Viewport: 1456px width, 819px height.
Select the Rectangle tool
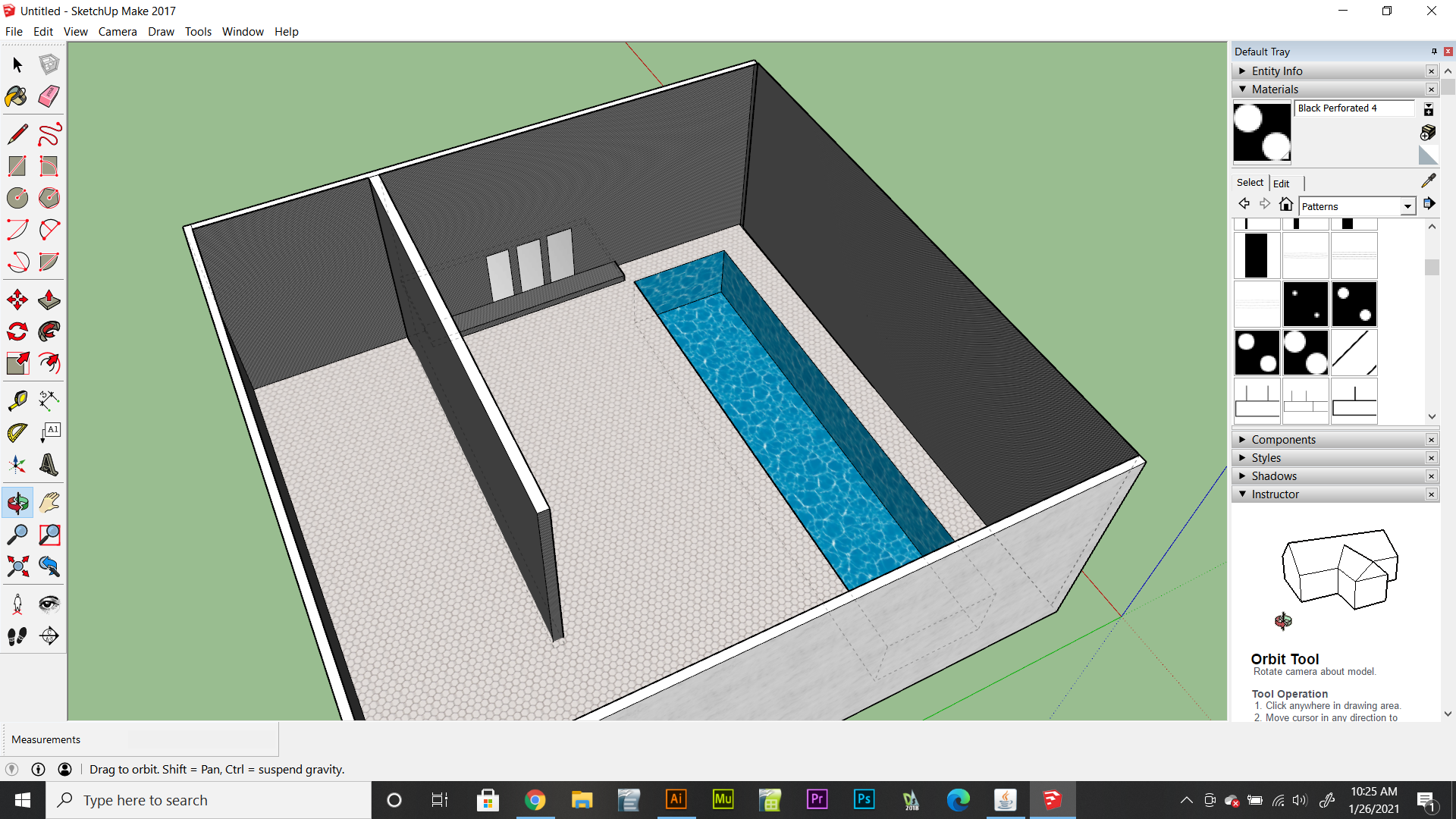tap(17, 166)
